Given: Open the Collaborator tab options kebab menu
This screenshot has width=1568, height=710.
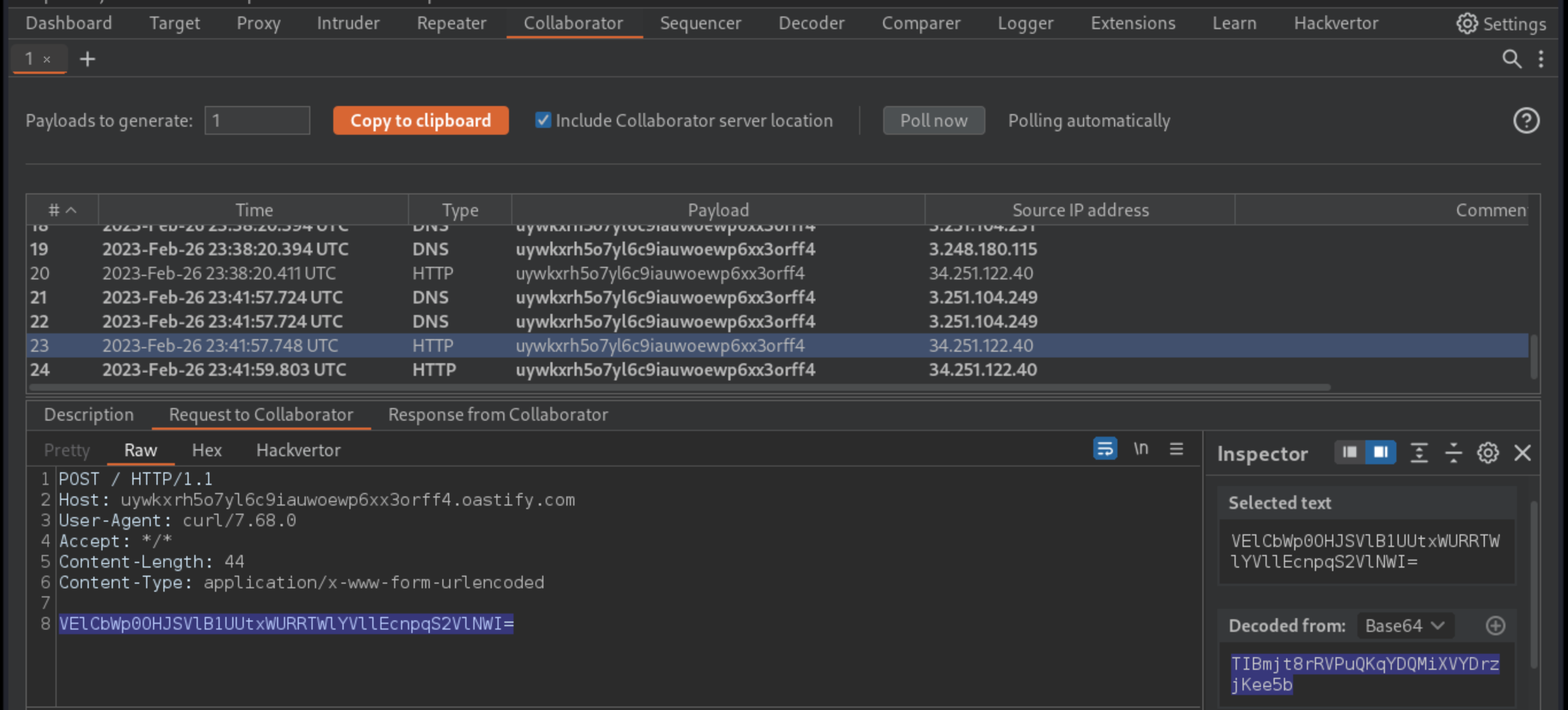Looking at the screenshot, I should [x=1541, y=59].
